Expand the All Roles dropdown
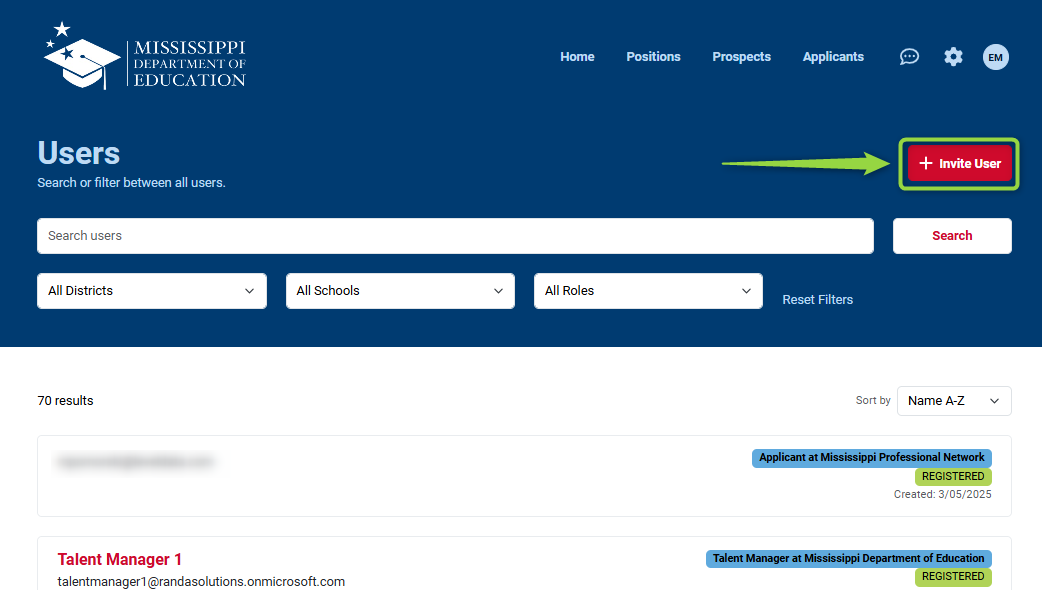The height and width of the screenshot is (590, 1042). pos(648,291)
